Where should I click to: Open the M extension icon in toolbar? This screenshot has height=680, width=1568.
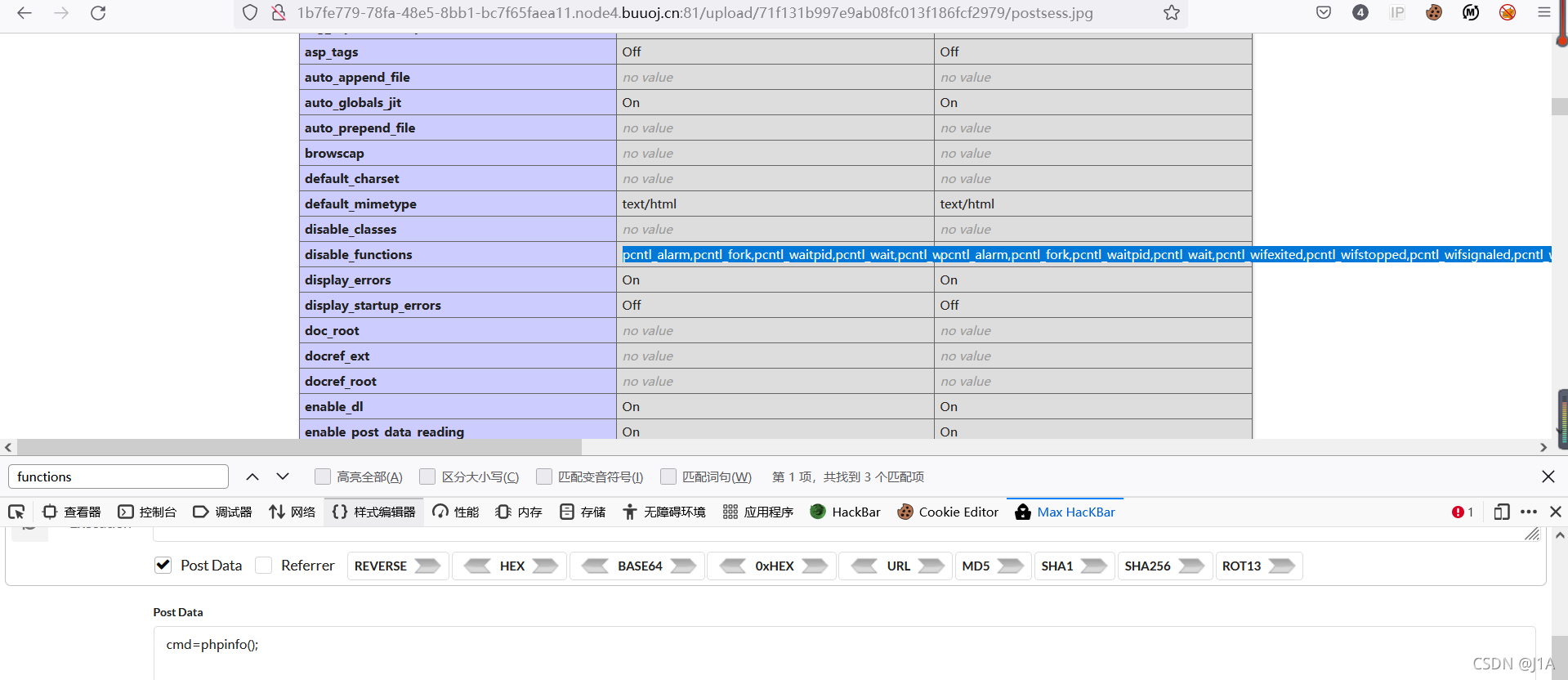click(1471, 12)
